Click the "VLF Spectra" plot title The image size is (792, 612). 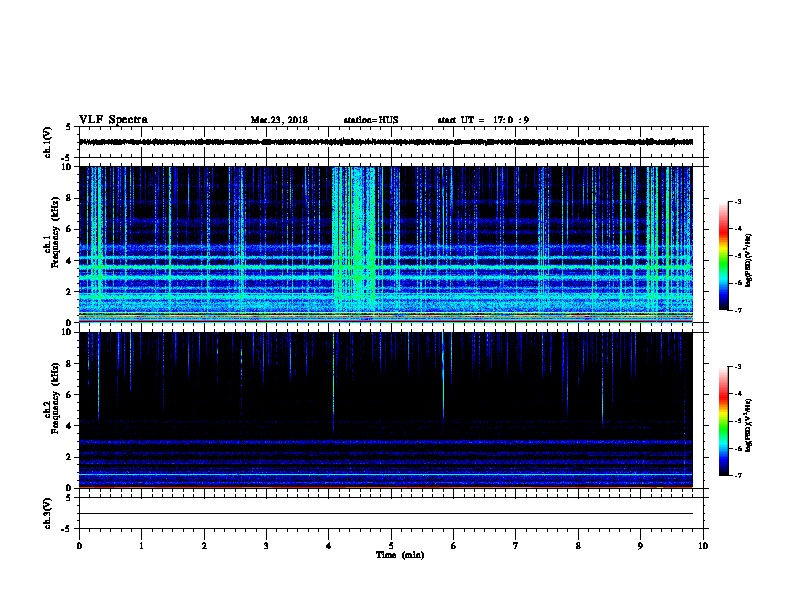(114, 120)
